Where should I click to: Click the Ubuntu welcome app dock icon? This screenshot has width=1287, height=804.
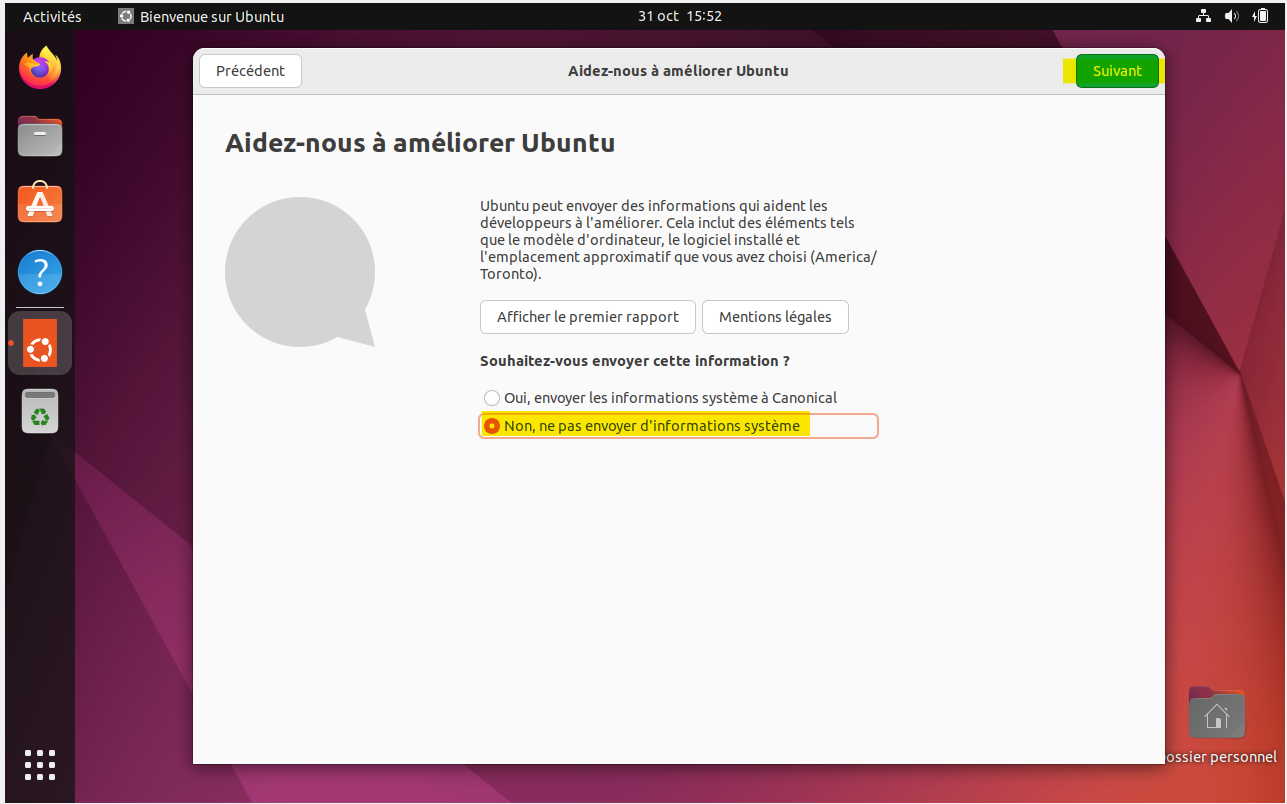(40, 343)
